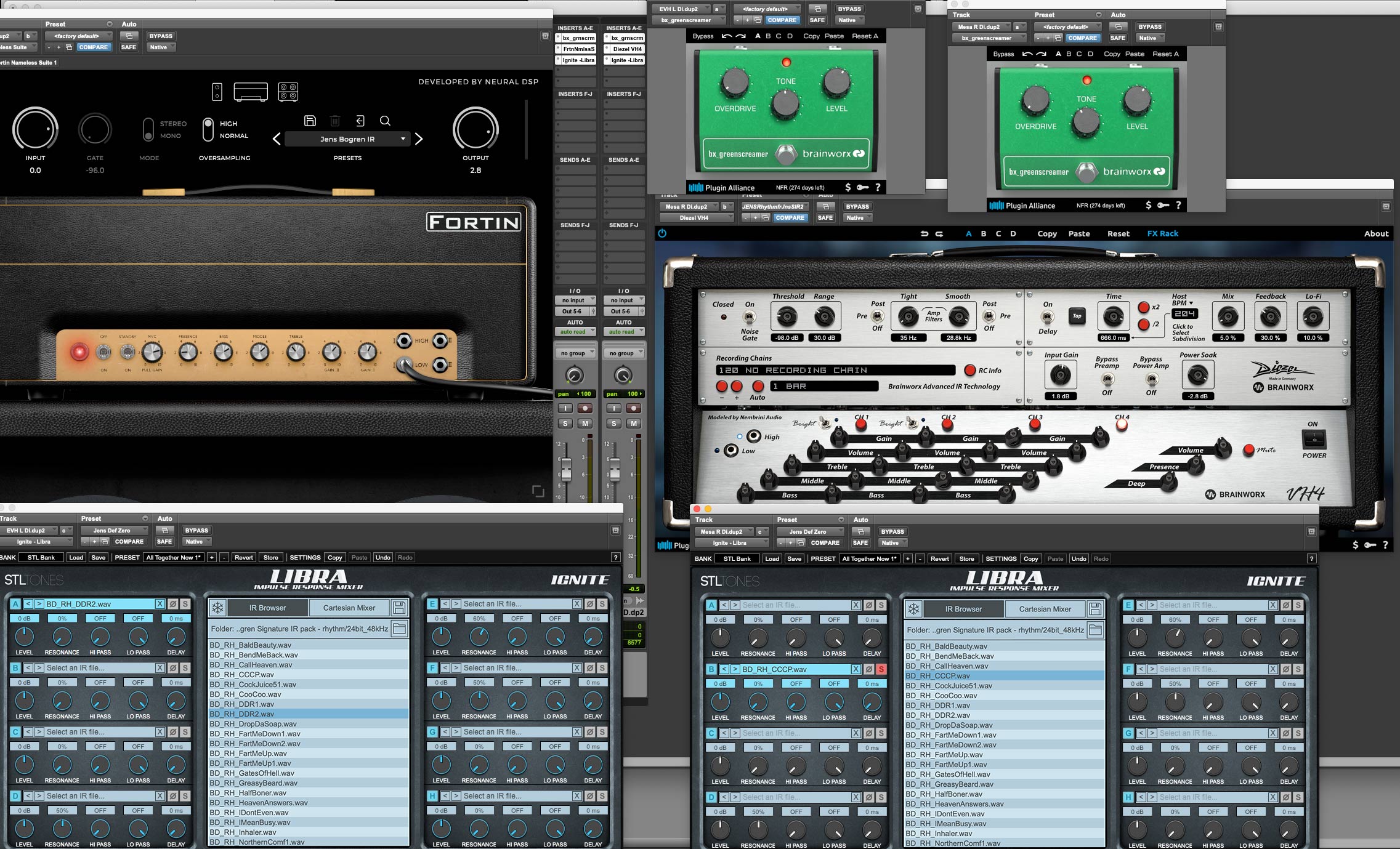Click the Tap tempo button on the Diezel delay

1077,316
